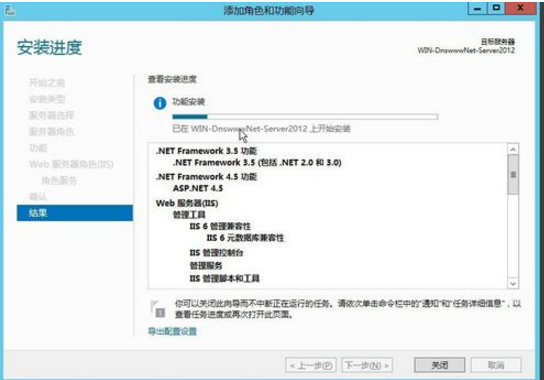The height and width of the screenshot is (380, 544).
Task: Click the 管理工具 entry
Action: coord(189,215)
